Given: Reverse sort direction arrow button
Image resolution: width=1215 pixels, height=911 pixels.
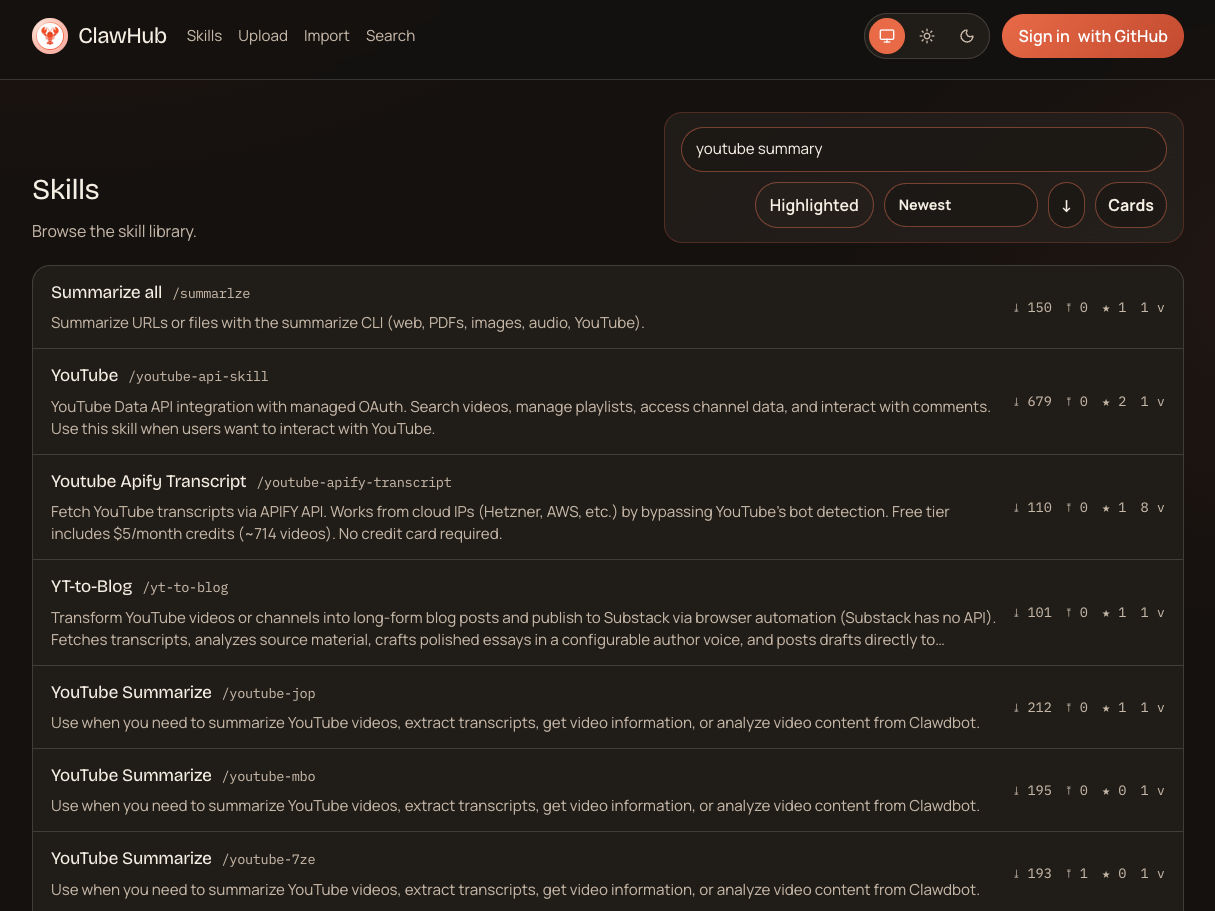Looking at the screenshot, I should click(1066, 205).
